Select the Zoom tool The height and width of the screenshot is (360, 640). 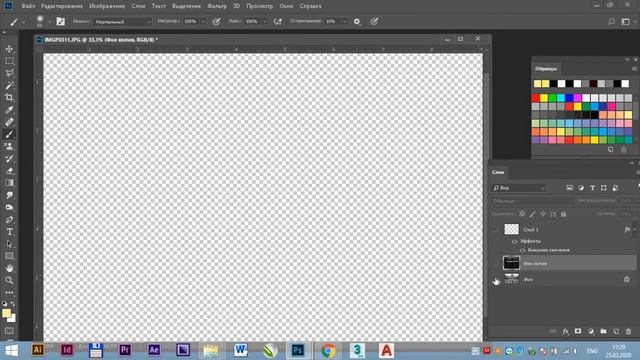coord(9,280)
